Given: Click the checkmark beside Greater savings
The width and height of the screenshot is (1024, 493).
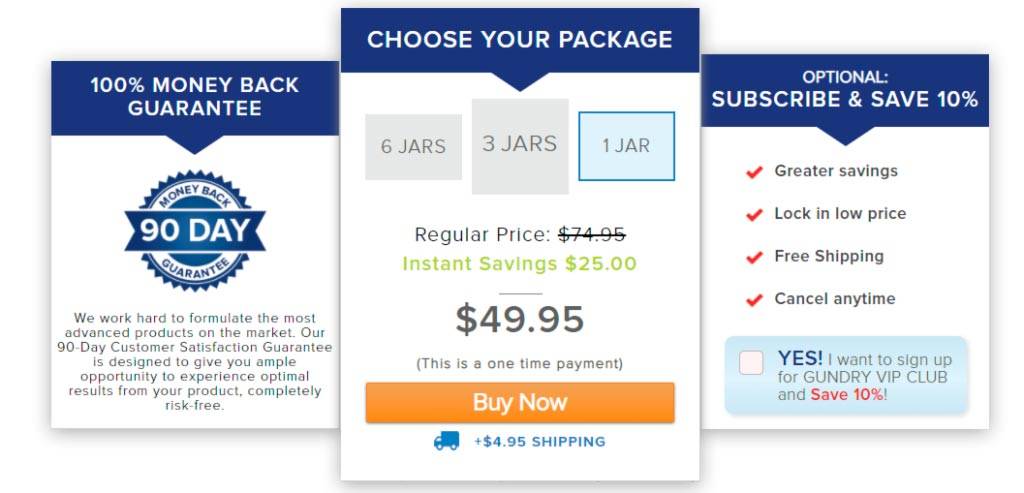Looking at the screenshot, I should 754,172.
